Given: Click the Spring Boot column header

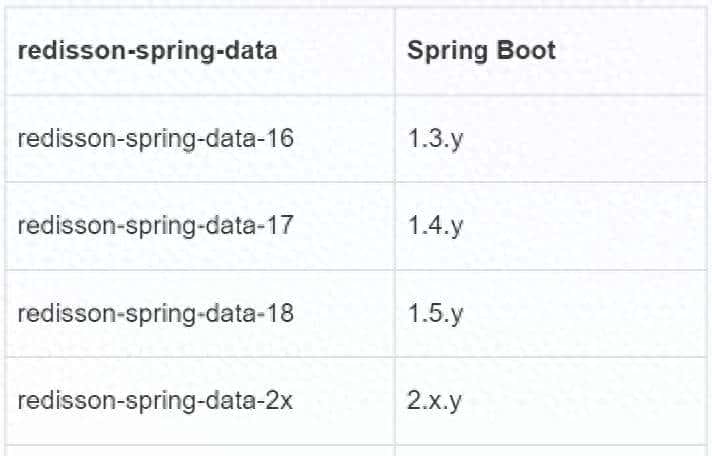Looking at the screenshot, I should pos(481,52).
